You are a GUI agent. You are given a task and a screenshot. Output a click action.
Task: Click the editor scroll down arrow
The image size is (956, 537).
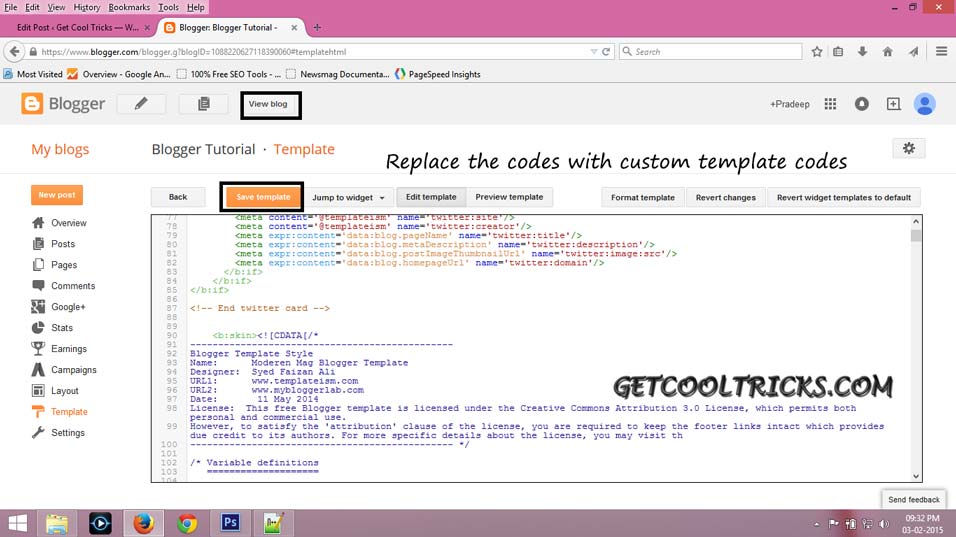(x=916, y=476)
